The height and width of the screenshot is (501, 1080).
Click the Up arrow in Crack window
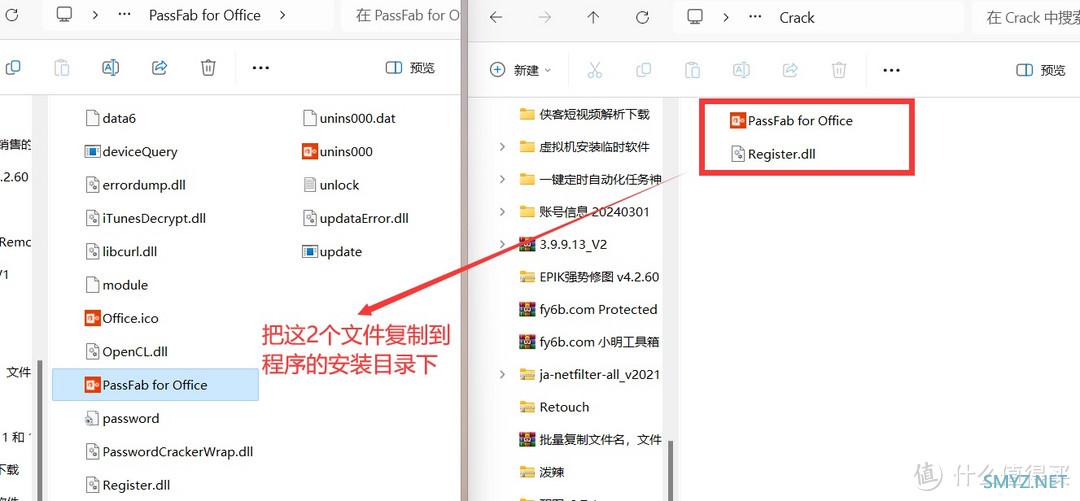point(594,17)
